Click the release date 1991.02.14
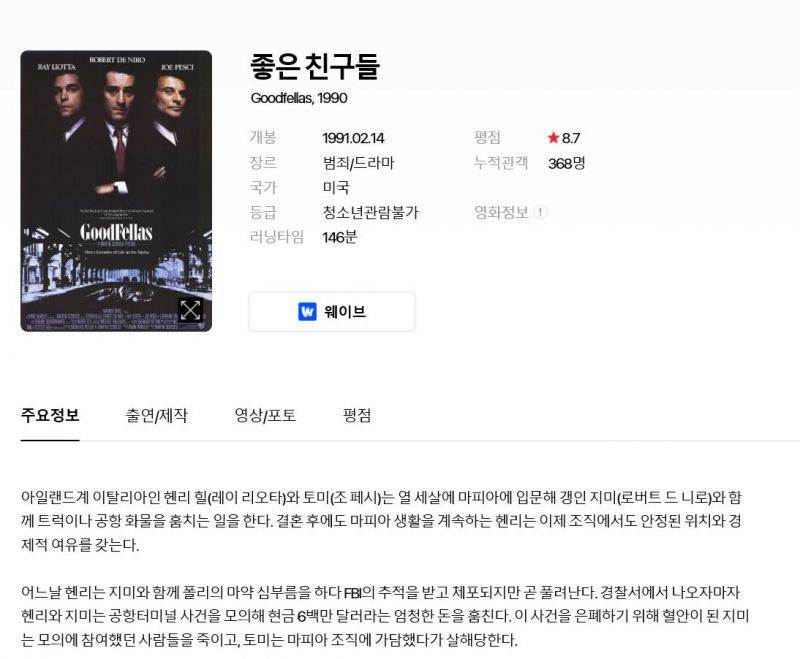The width and height of the screenshot is (800, 659). (353, 138)
